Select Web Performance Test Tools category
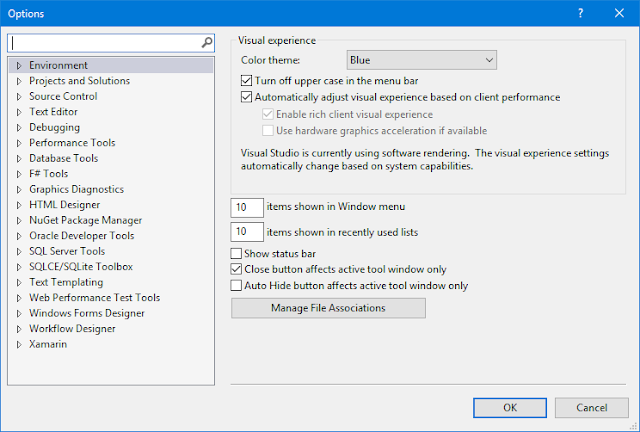 click(x=95, y=298)
